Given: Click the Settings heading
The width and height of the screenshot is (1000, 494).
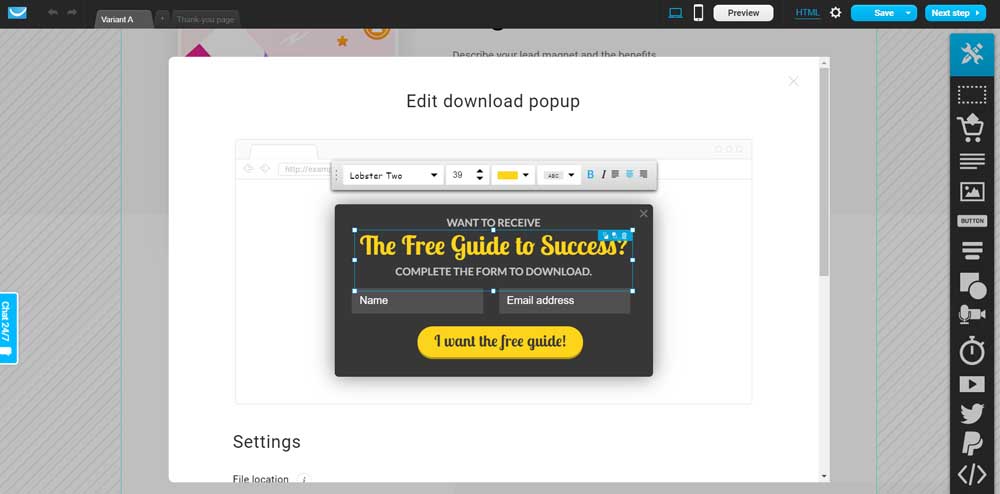Looking at the screenshot, I should tap(267, 442).
